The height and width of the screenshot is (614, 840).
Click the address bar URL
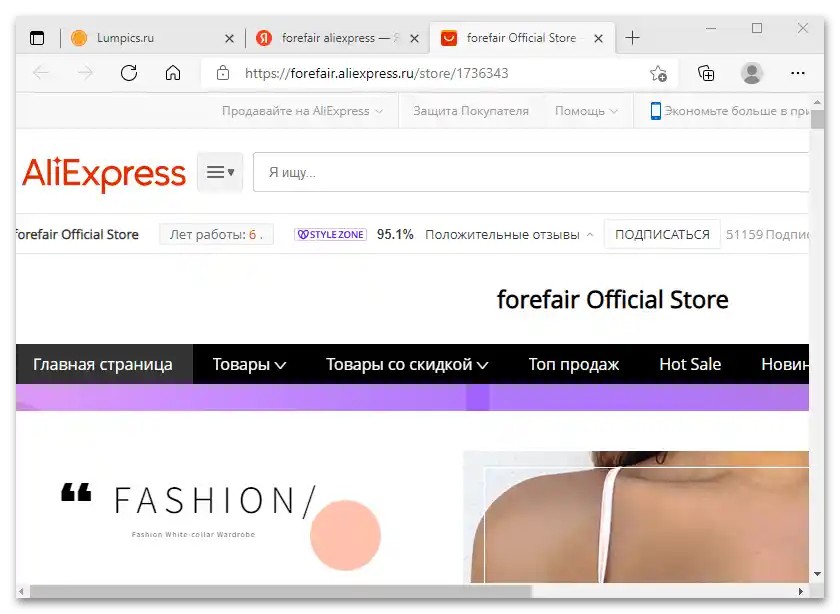point(377,73)
